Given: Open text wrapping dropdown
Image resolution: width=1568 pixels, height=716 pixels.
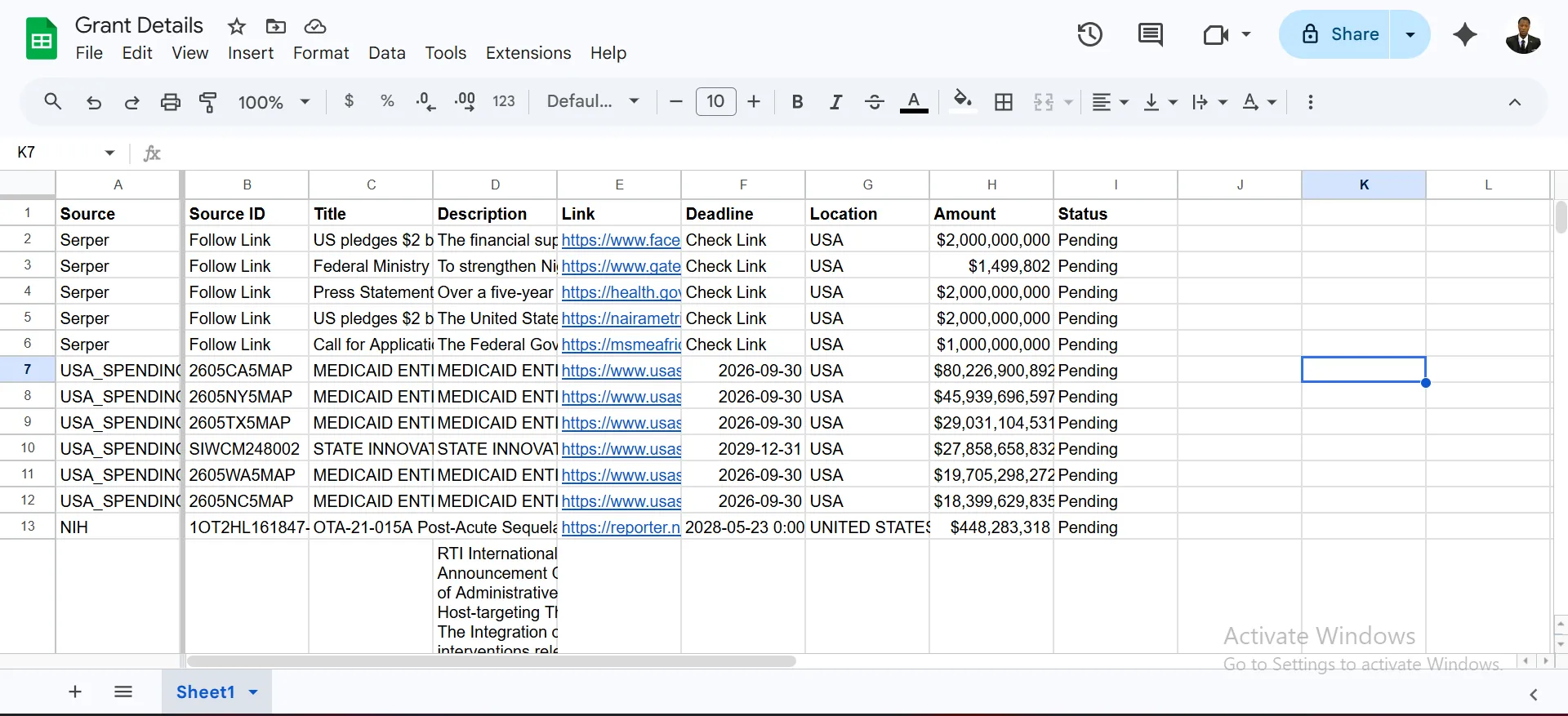Looking at the screenshot, I should click(x=1209, y=102).
